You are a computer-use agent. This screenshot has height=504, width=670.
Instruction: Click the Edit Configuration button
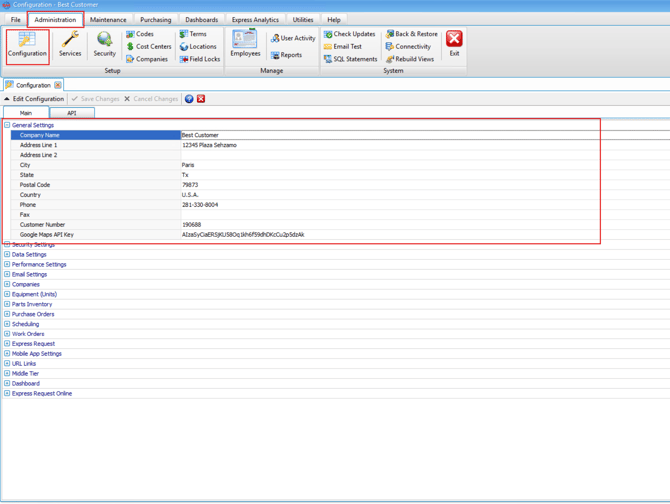pyautogui.click(x=34, y=99)
